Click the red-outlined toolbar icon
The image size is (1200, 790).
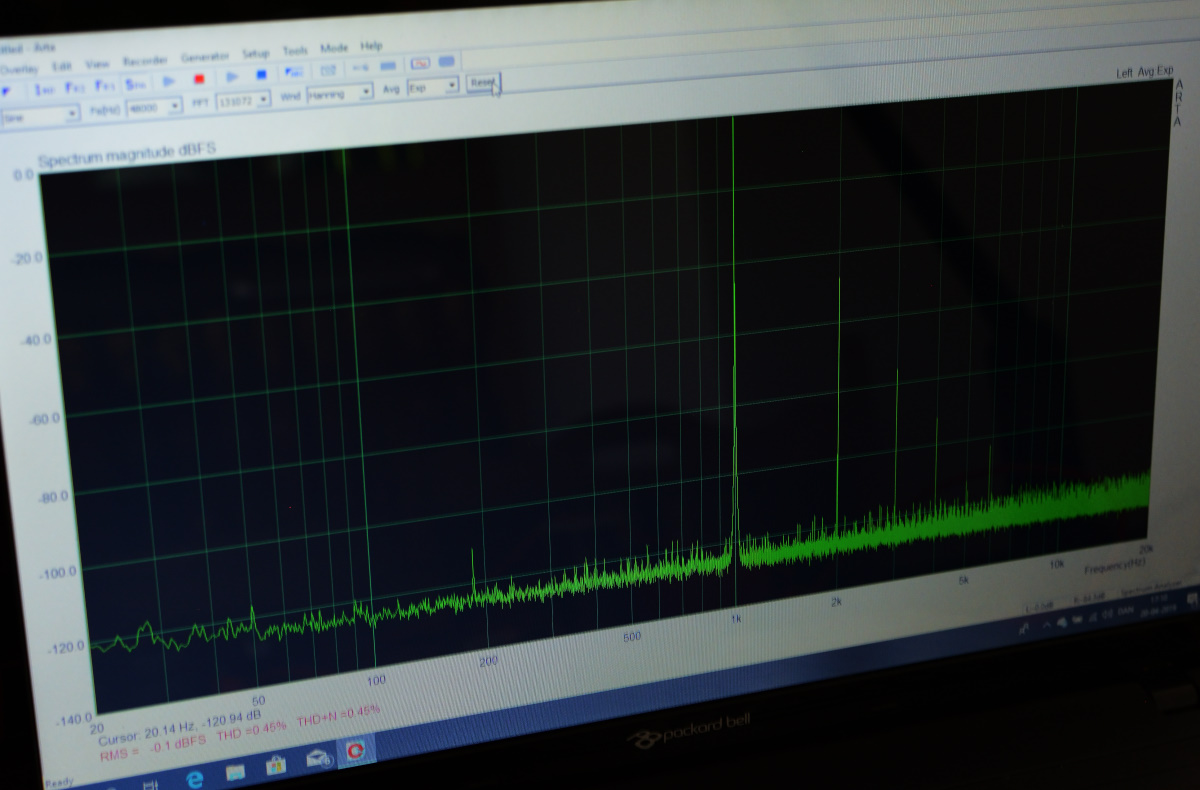click(x=420, y=63)
